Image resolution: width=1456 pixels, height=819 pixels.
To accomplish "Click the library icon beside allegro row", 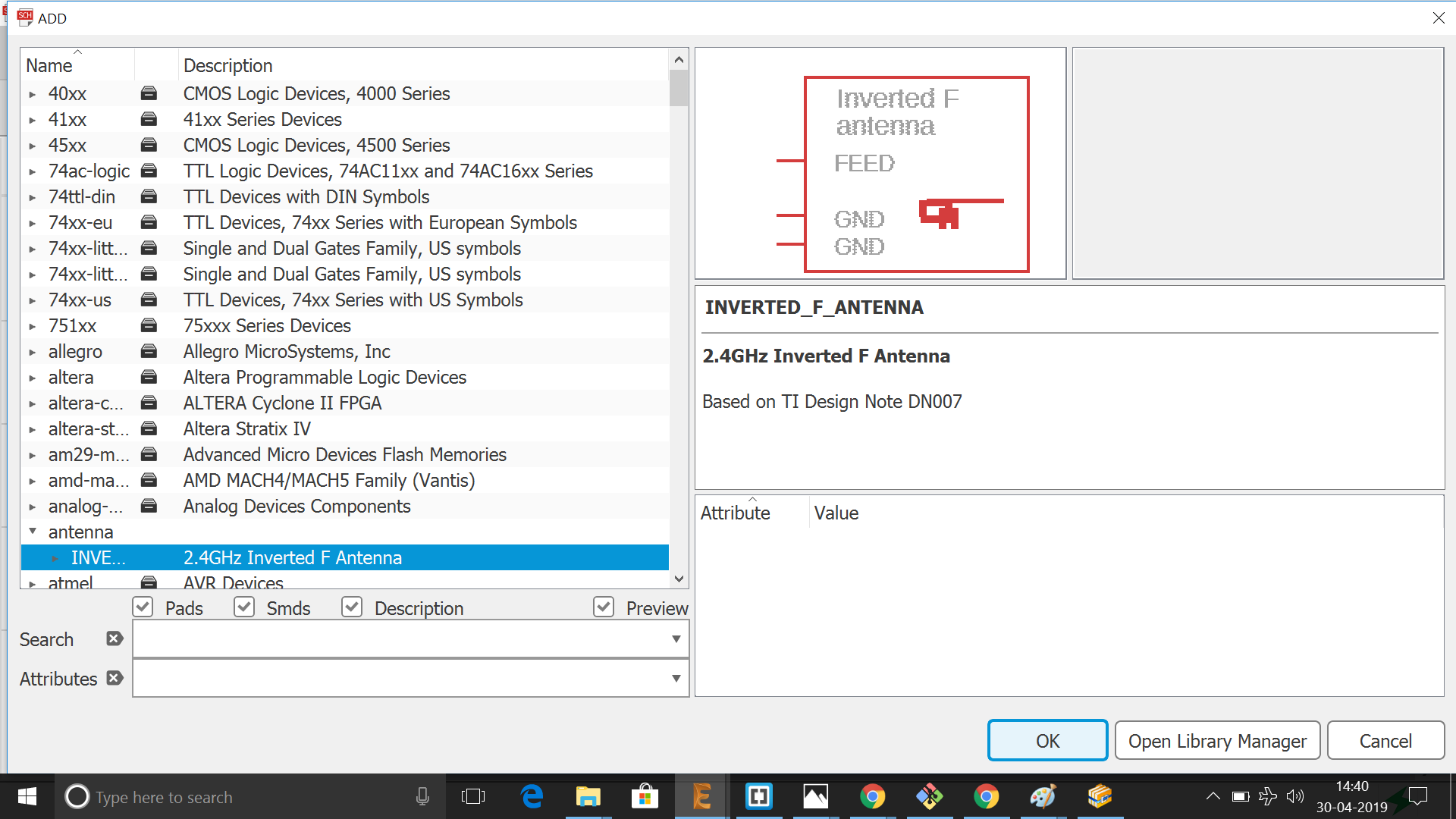I will tap(149, 351).
